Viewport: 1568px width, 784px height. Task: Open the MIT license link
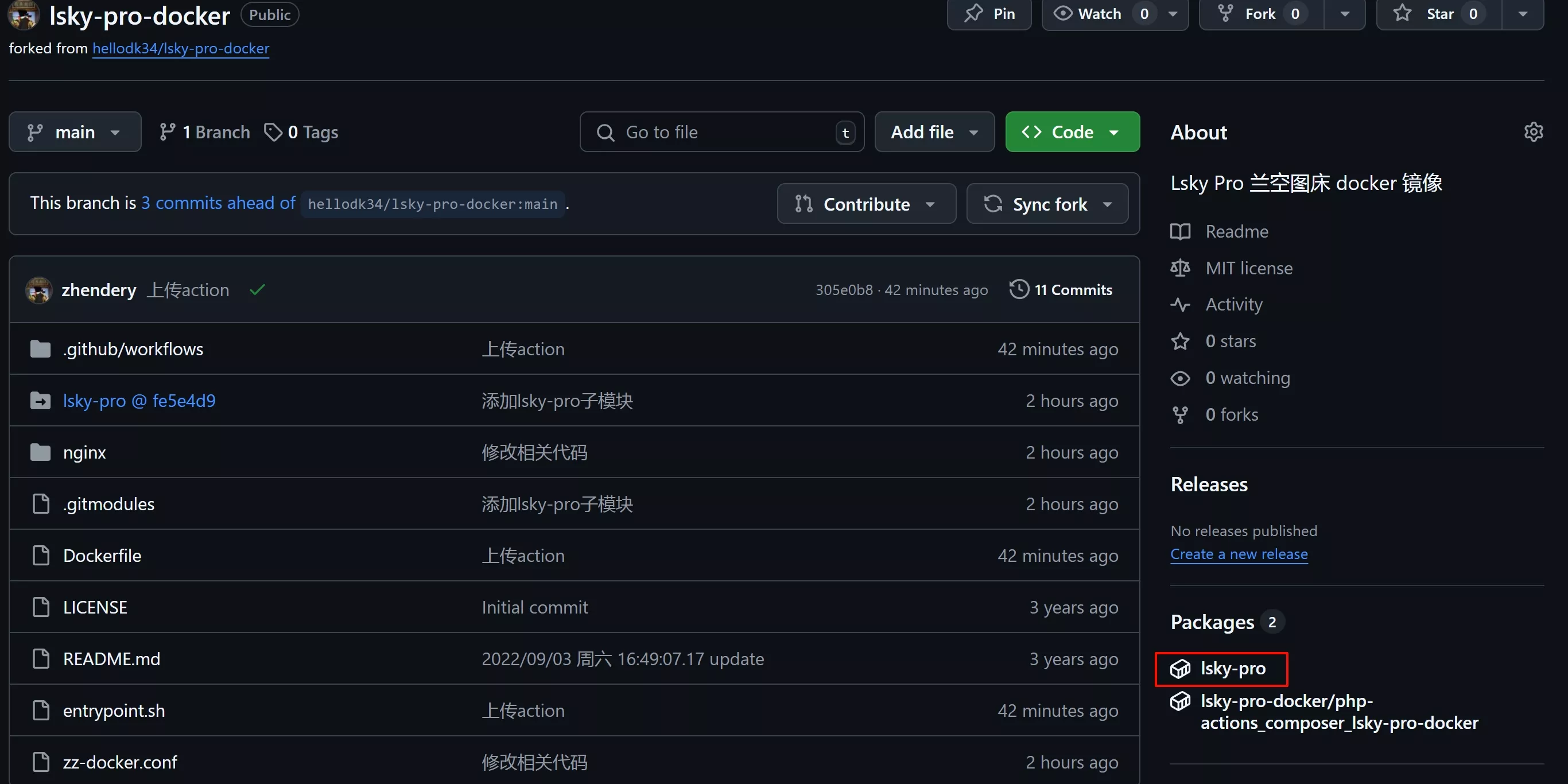(1248, 268)
